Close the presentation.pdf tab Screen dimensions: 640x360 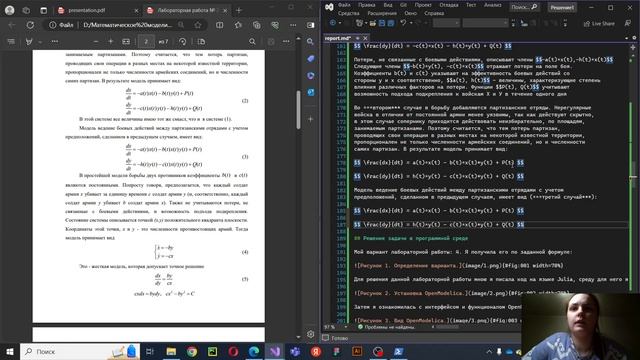click(x=136, y=11)
